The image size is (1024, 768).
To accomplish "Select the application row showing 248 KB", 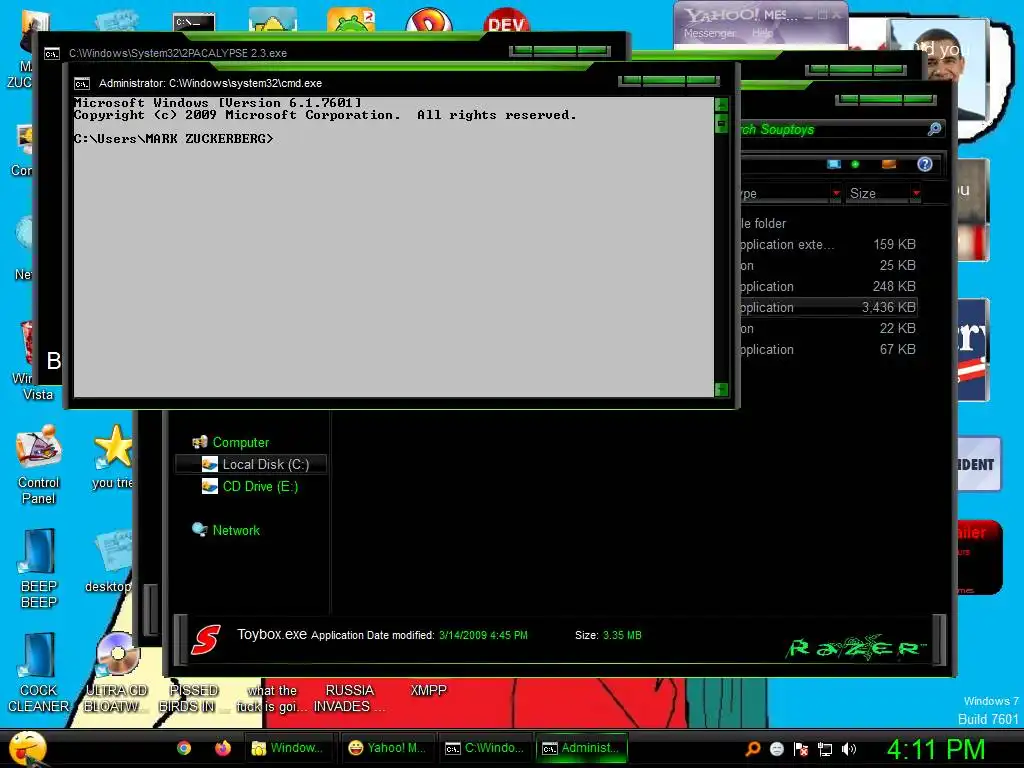I will (x=828, y=286).
